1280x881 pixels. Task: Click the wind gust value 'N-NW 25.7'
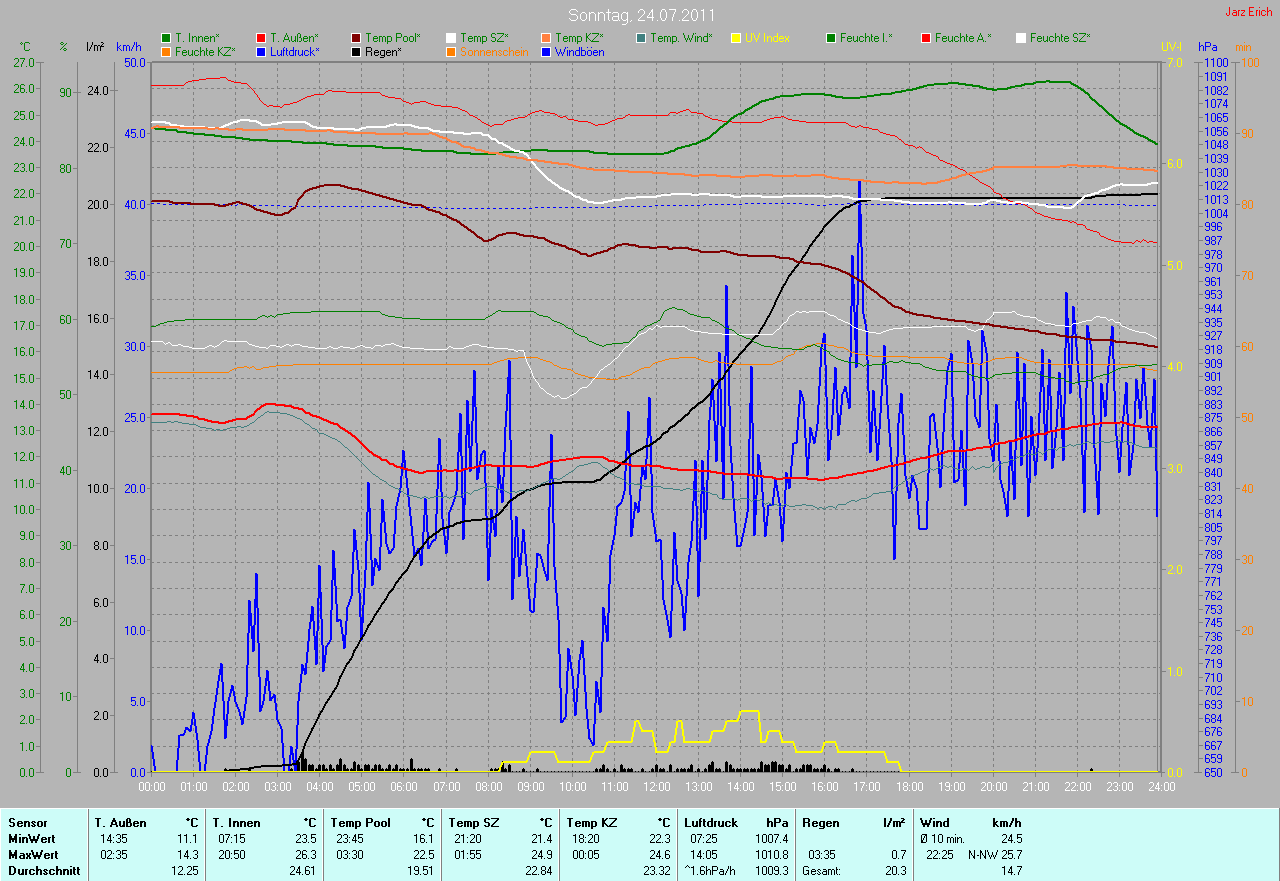coord(995,855)
